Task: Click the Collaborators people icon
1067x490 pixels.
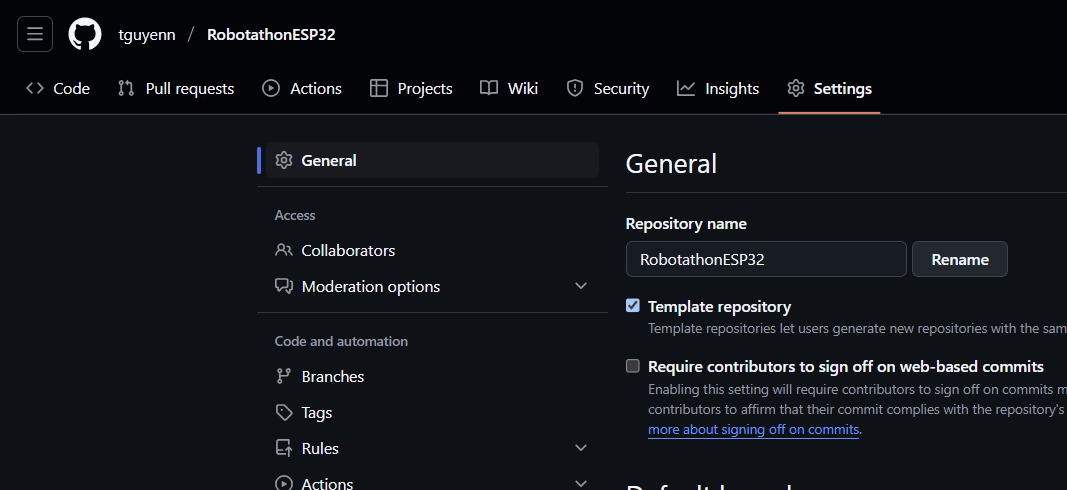Action: (284, 250)
